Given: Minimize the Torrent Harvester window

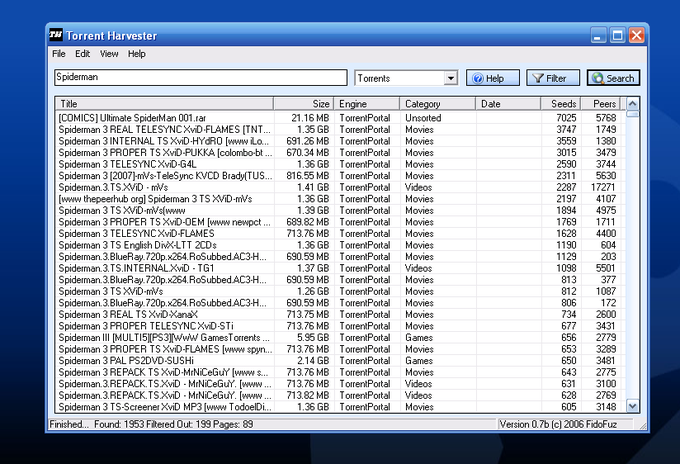Looking at the screenshot, I should [x=598, y=35].
